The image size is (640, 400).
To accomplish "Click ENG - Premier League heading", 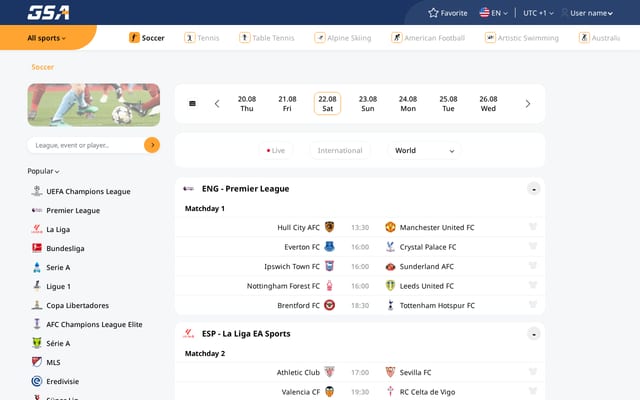I will click(x=245, y=189).
